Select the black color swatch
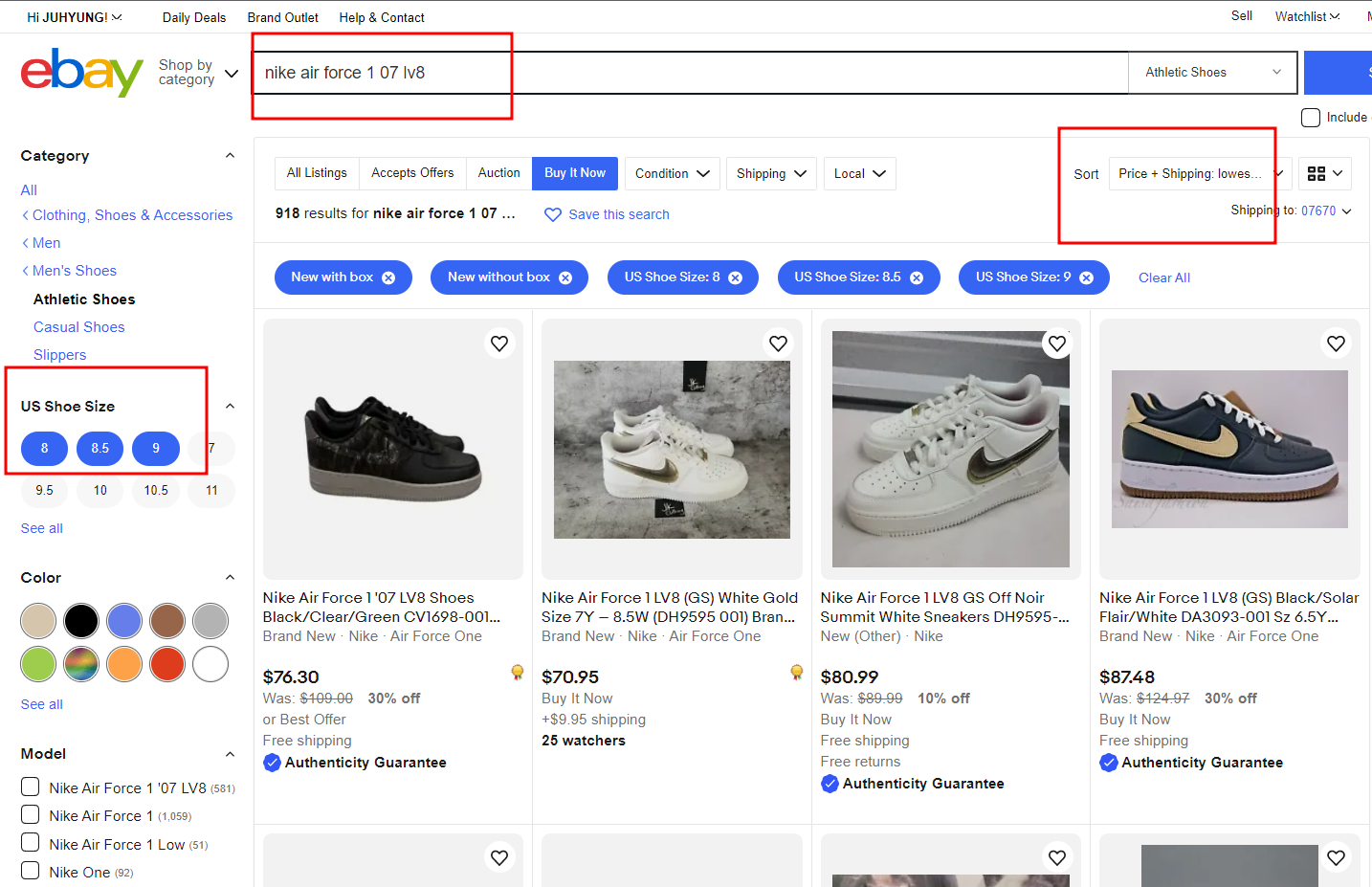 click(81, 621)
